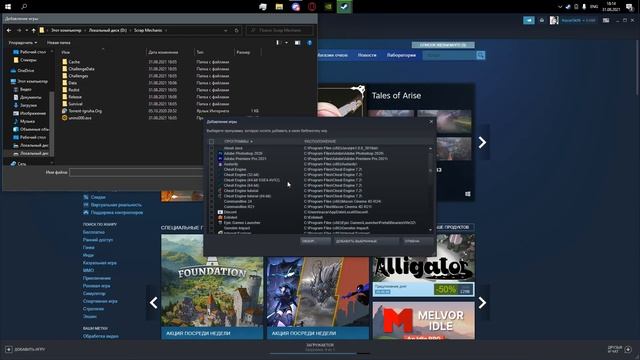Open the News tab in Steam store
Screen dimensions: 640x360
coord(367,55)
